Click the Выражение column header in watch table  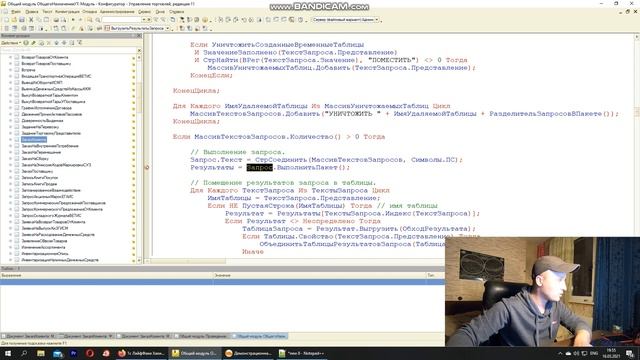[107, 276]
